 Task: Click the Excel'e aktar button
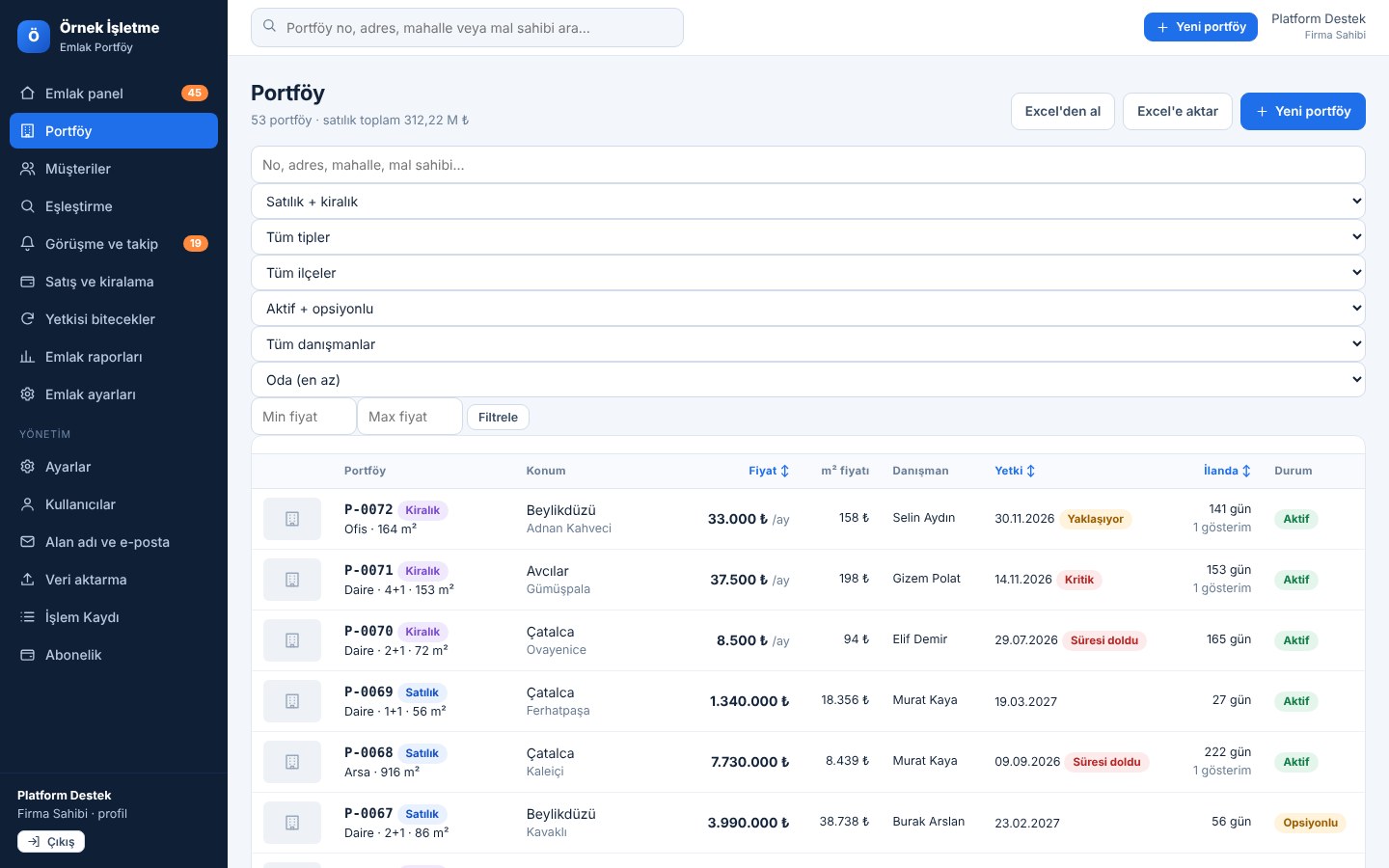click(1178, 111)
